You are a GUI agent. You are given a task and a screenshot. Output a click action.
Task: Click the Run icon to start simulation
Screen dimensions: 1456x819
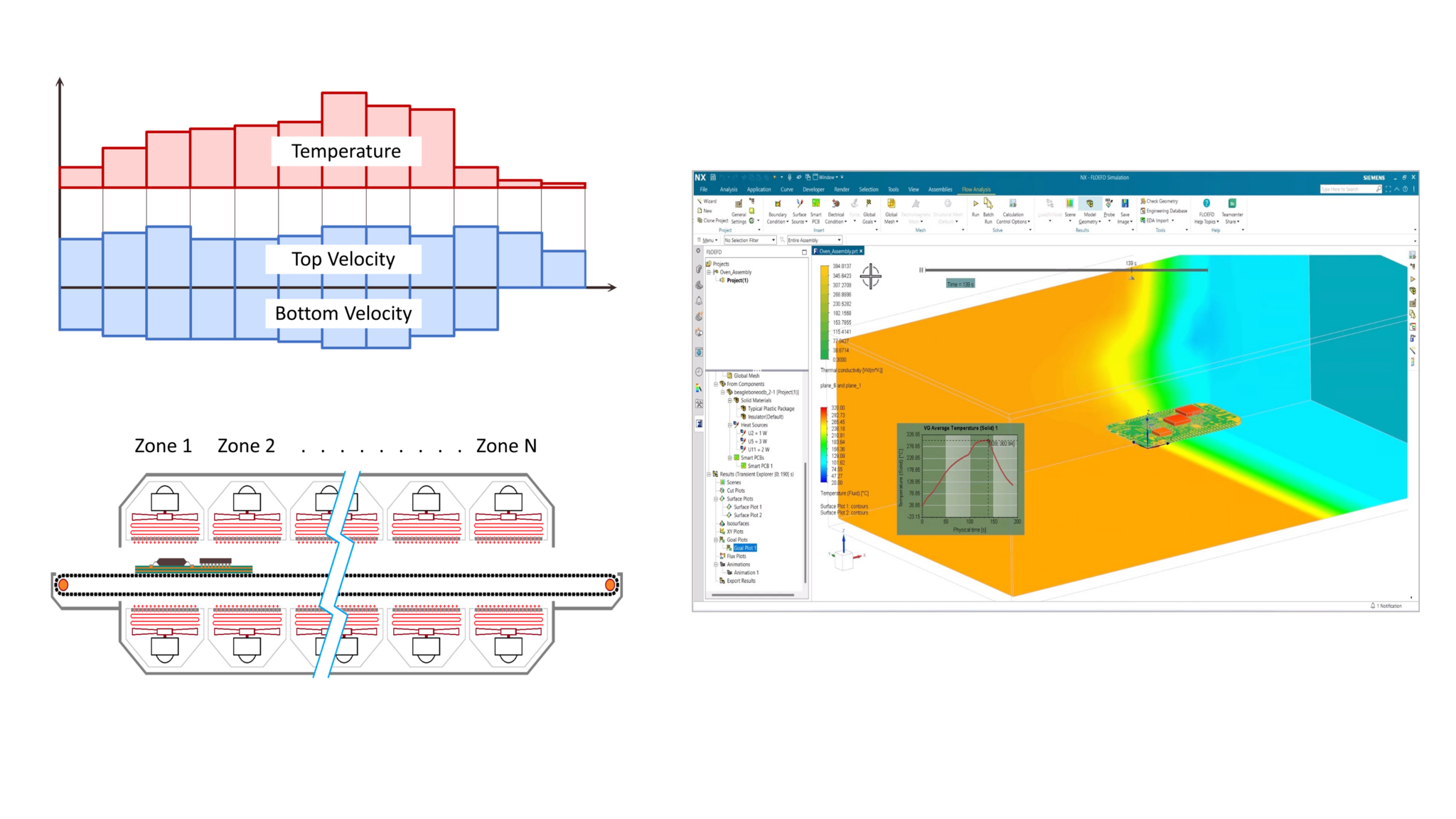pyautogui.click(x=975, y=204)
